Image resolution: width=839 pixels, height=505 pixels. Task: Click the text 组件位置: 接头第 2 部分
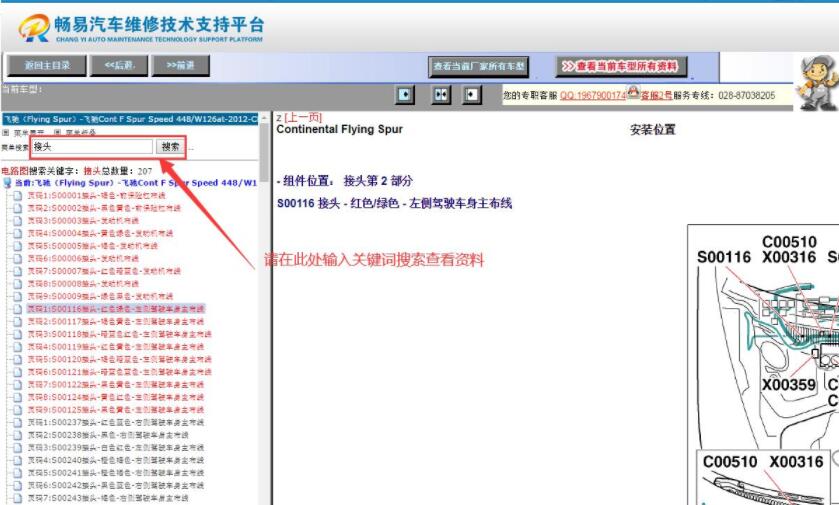pos(345,181)
